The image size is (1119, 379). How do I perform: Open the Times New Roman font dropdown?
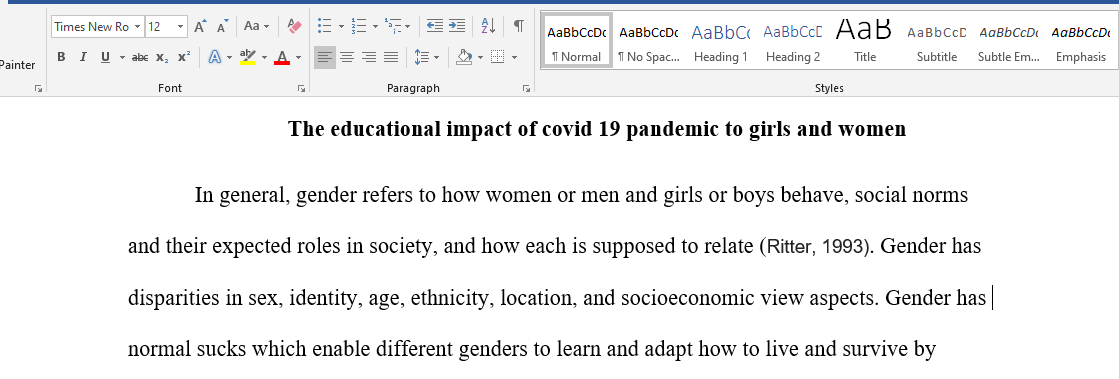tap(137, 27)
